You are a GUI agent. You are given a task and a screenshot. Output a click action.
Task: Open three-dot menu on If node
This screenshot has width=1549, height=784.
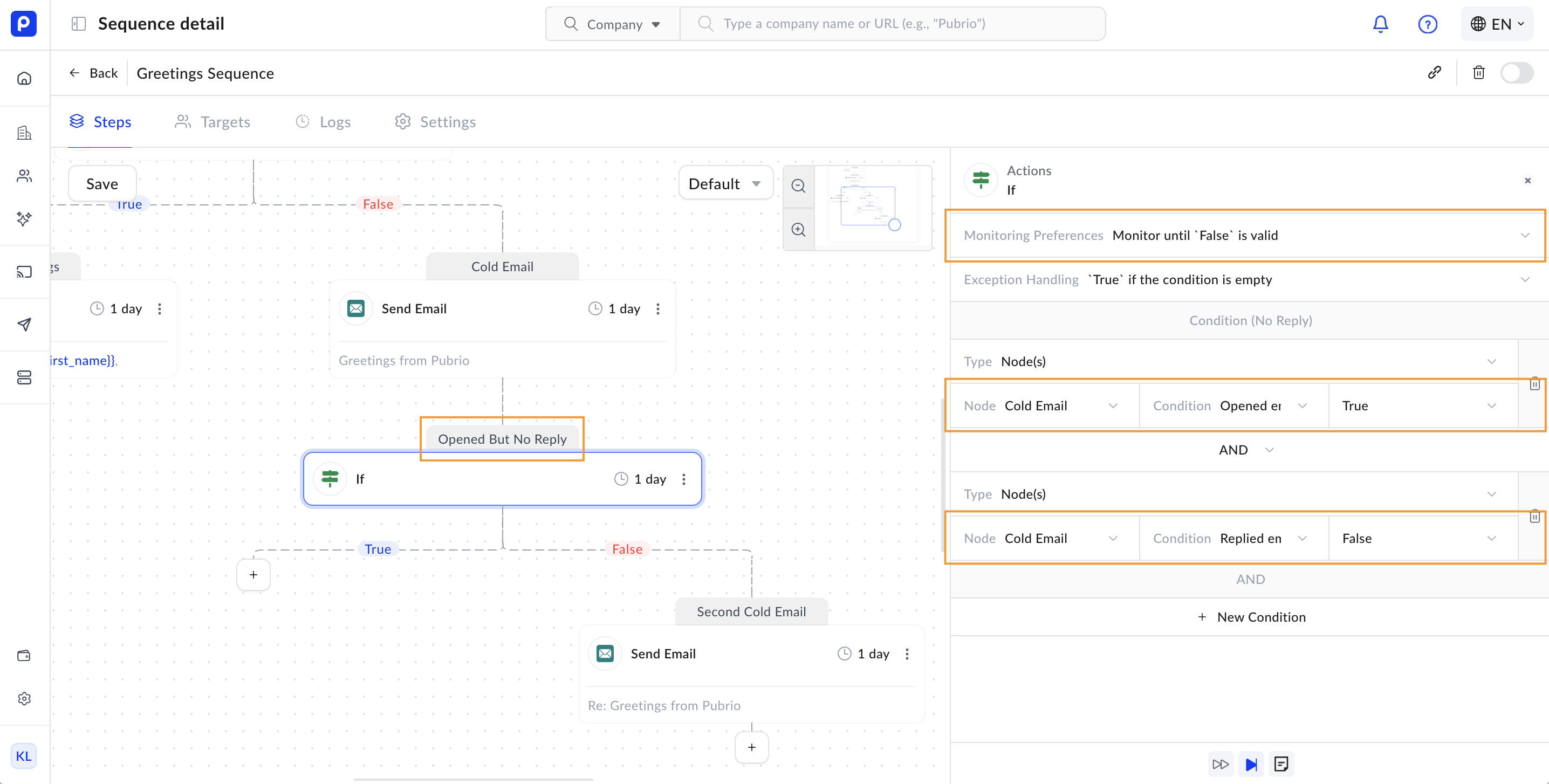(684, 479)
